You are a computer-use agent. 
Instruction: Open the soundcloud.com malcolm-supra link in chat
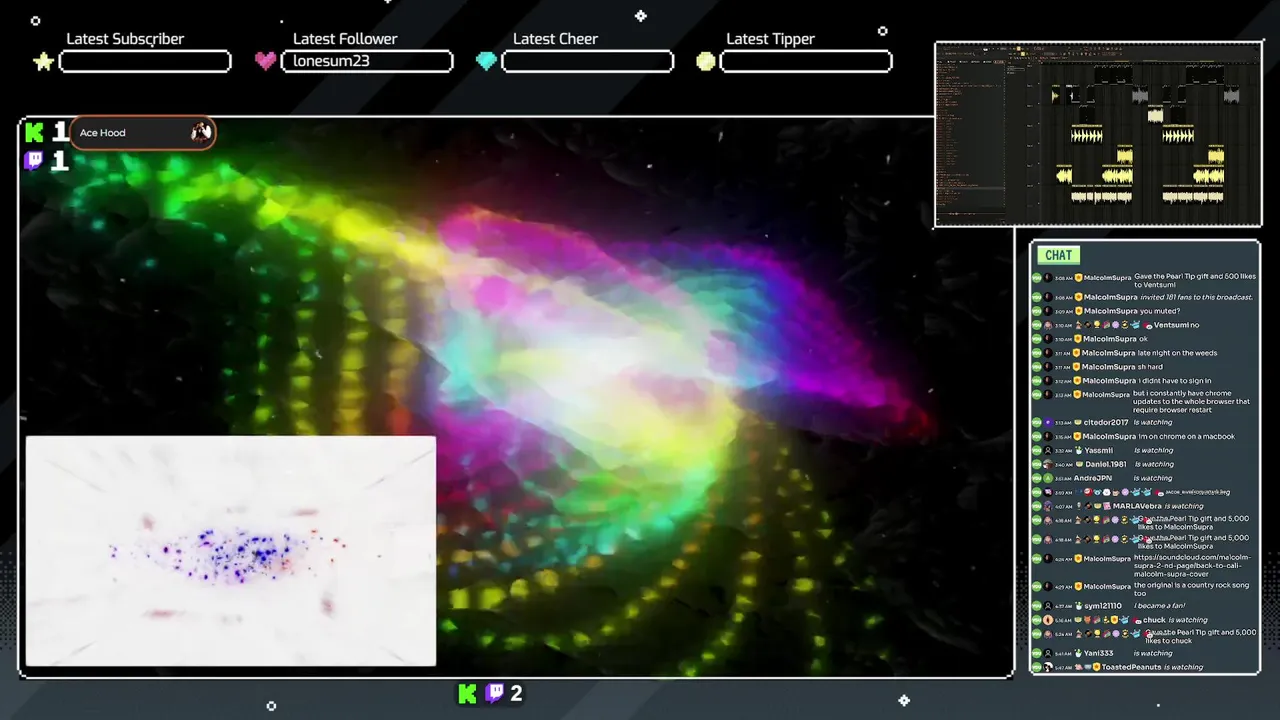[x=1192, y=565]
